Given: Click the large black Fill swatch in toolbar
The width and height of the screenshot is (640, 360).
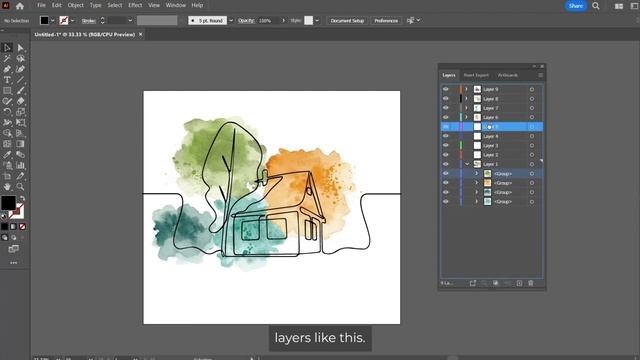Looking at the screenshot, I should pyautogui.click(x=8, y=203).
